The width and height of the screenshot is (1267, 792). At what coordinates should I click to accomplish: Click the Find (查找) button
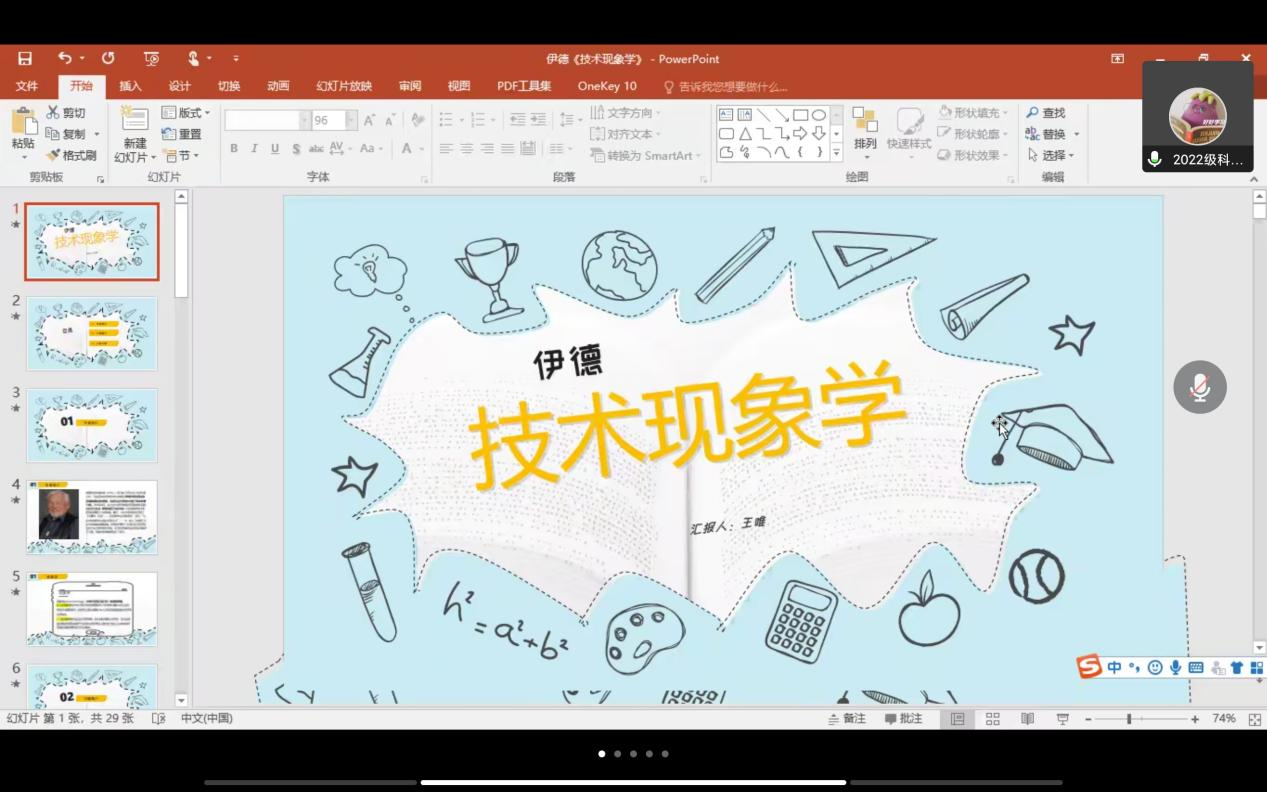coord(1046,113)
